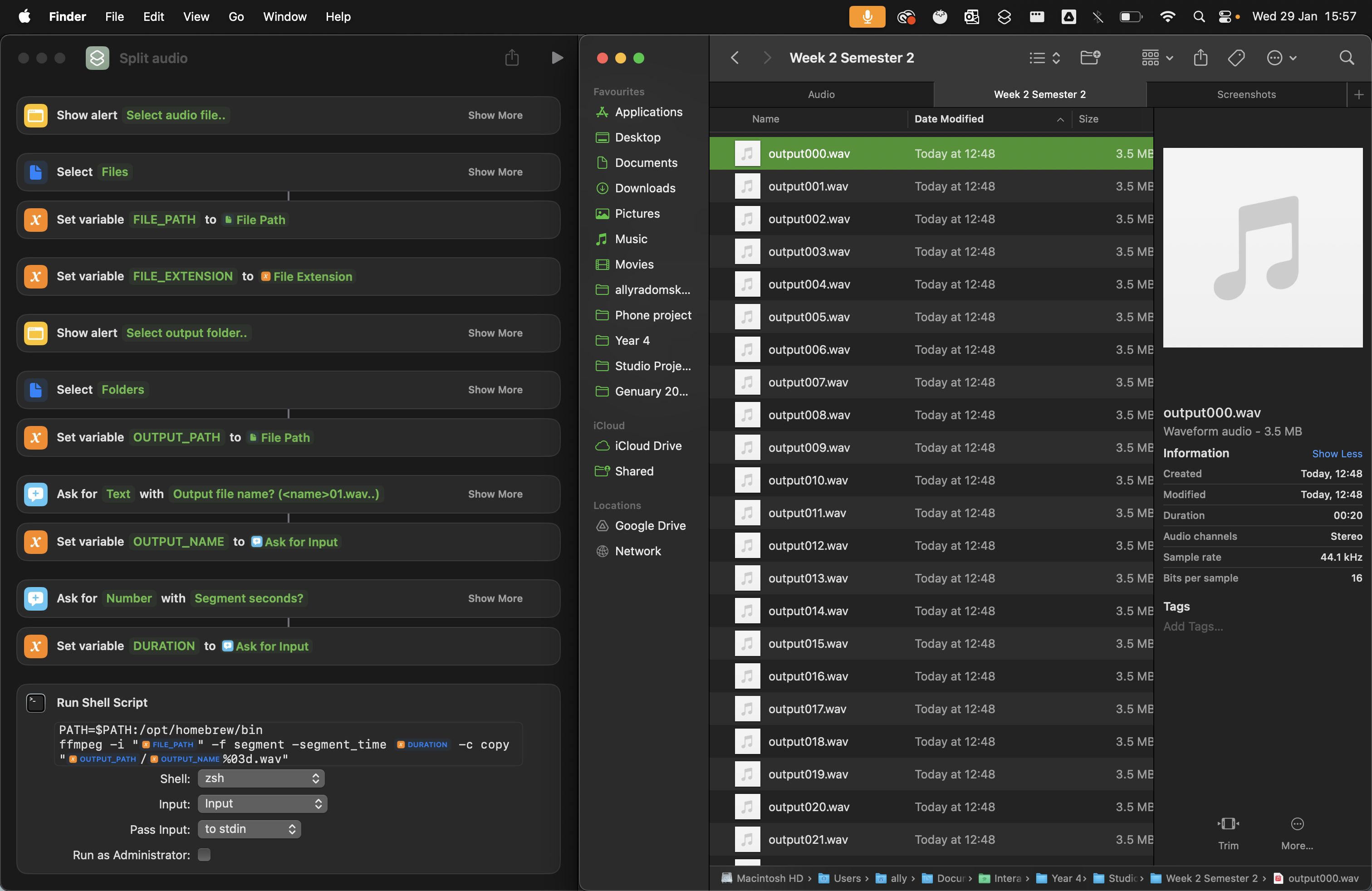Show More on Ask for Text action
The image size is (1372, 891).
[x=495, y=494]
